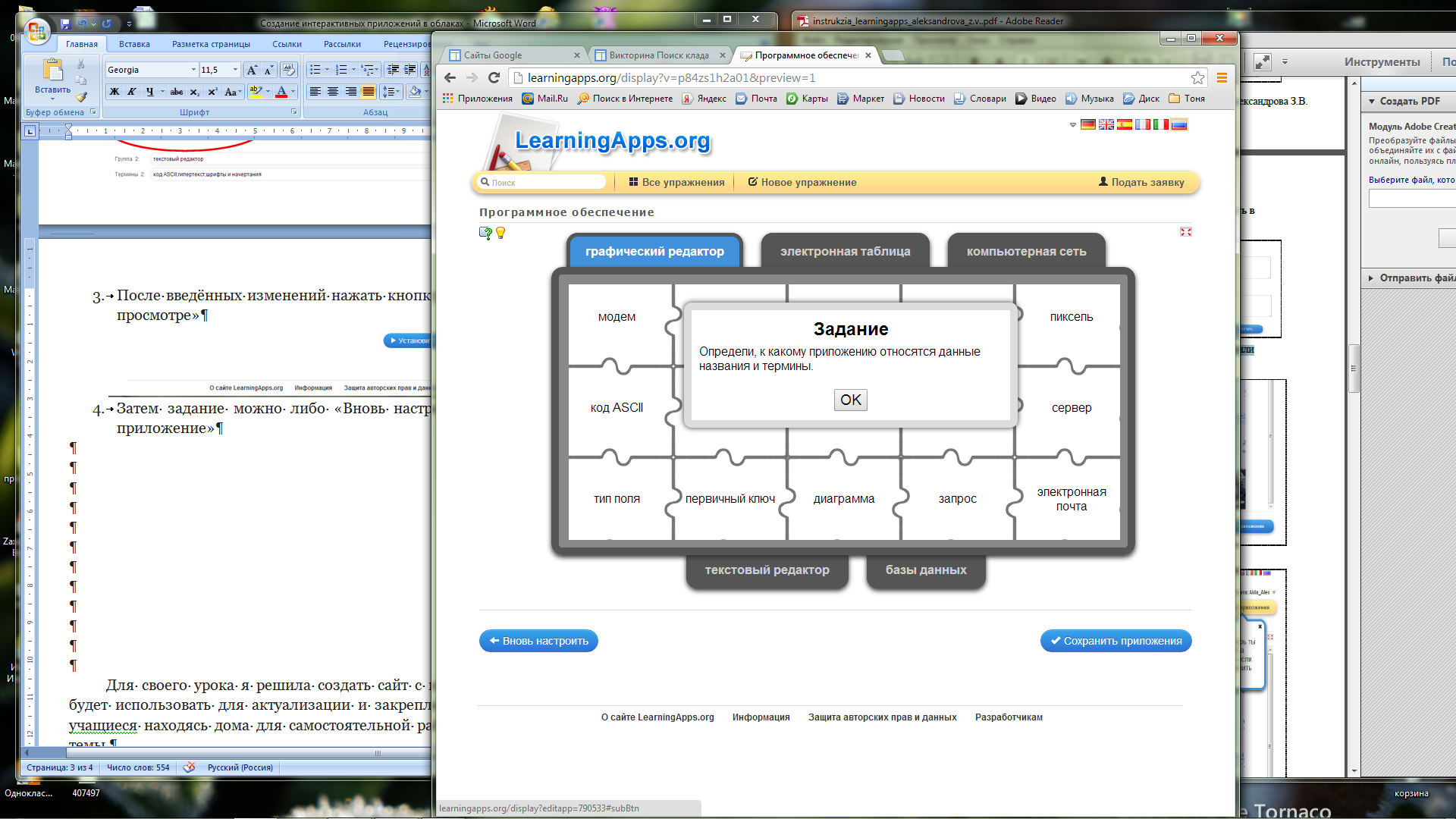
Task: Open Инструменты pane in Adobe Reader
Action: point(1382,62)
